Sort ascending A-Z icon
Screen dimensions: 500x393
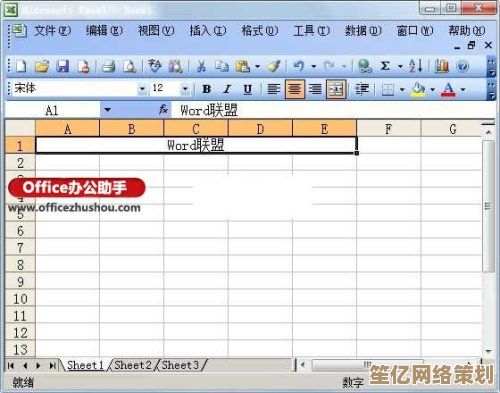pyautogui.click(x=416, y=66)
